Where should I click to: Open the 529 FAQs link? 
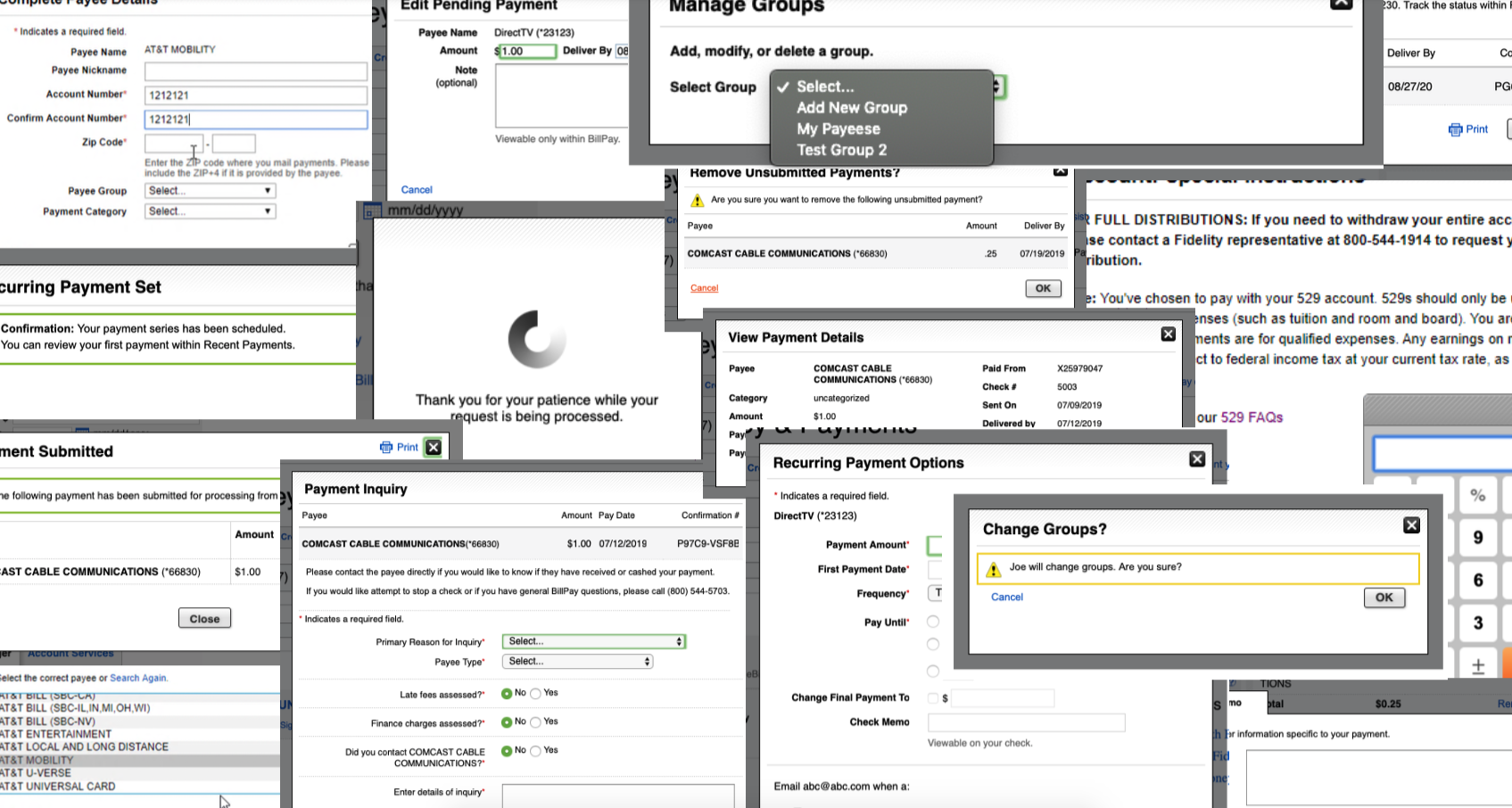coord(1252,417)
